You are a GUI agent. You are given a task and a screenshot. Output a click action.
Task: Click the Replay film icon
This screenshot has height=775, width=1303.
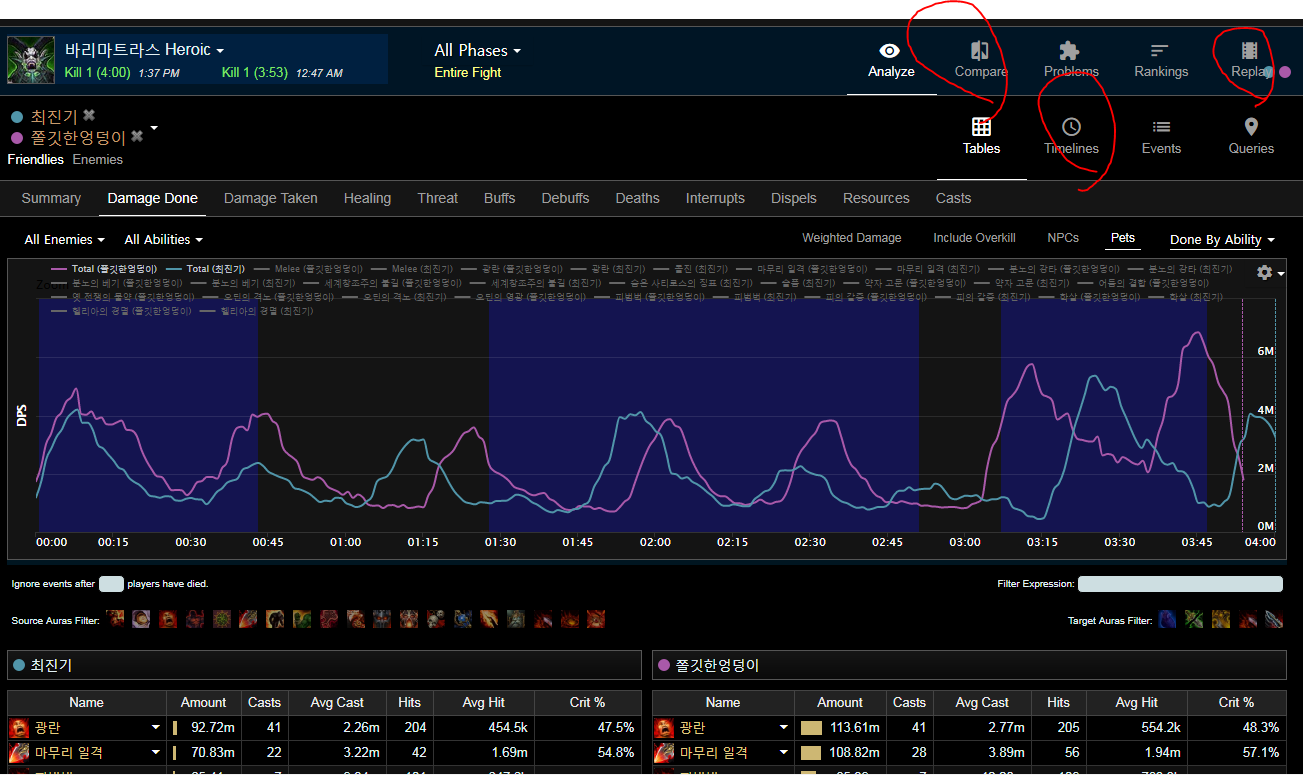pos(1249,51)
